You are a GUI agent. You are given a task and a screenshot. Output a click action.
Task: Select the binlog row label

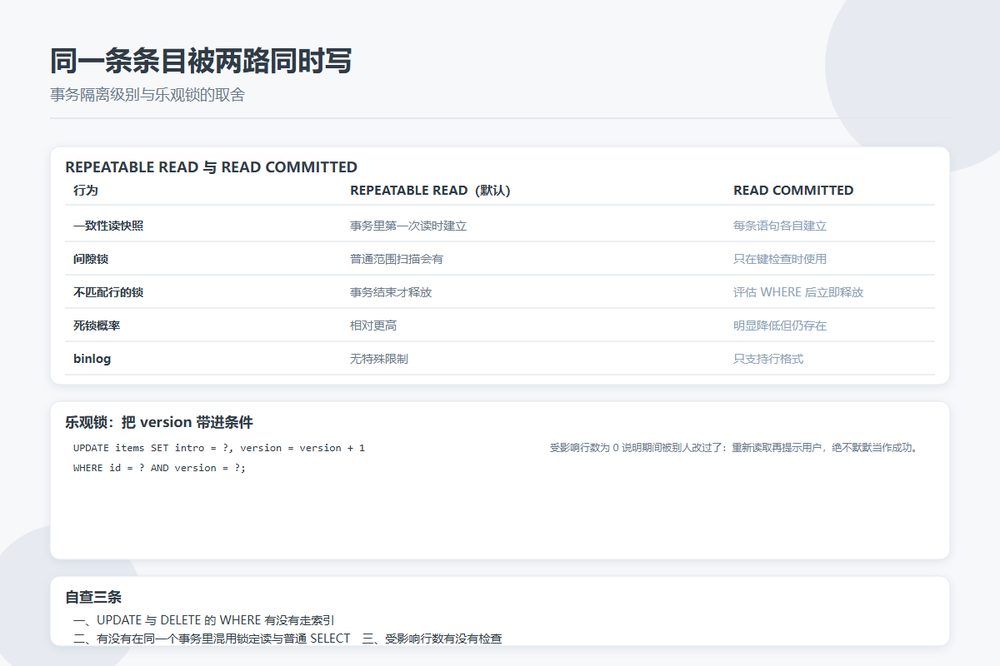point(92,359)
